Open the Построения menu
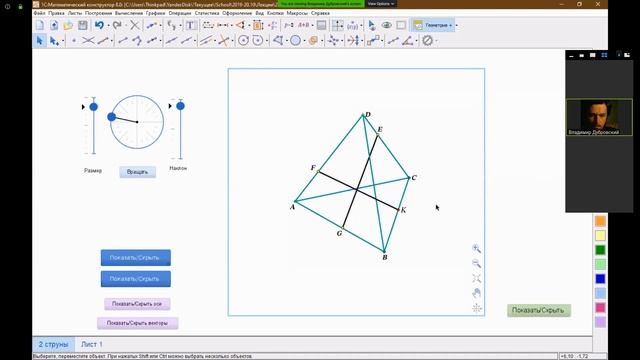640x360 pixels. 98,13
